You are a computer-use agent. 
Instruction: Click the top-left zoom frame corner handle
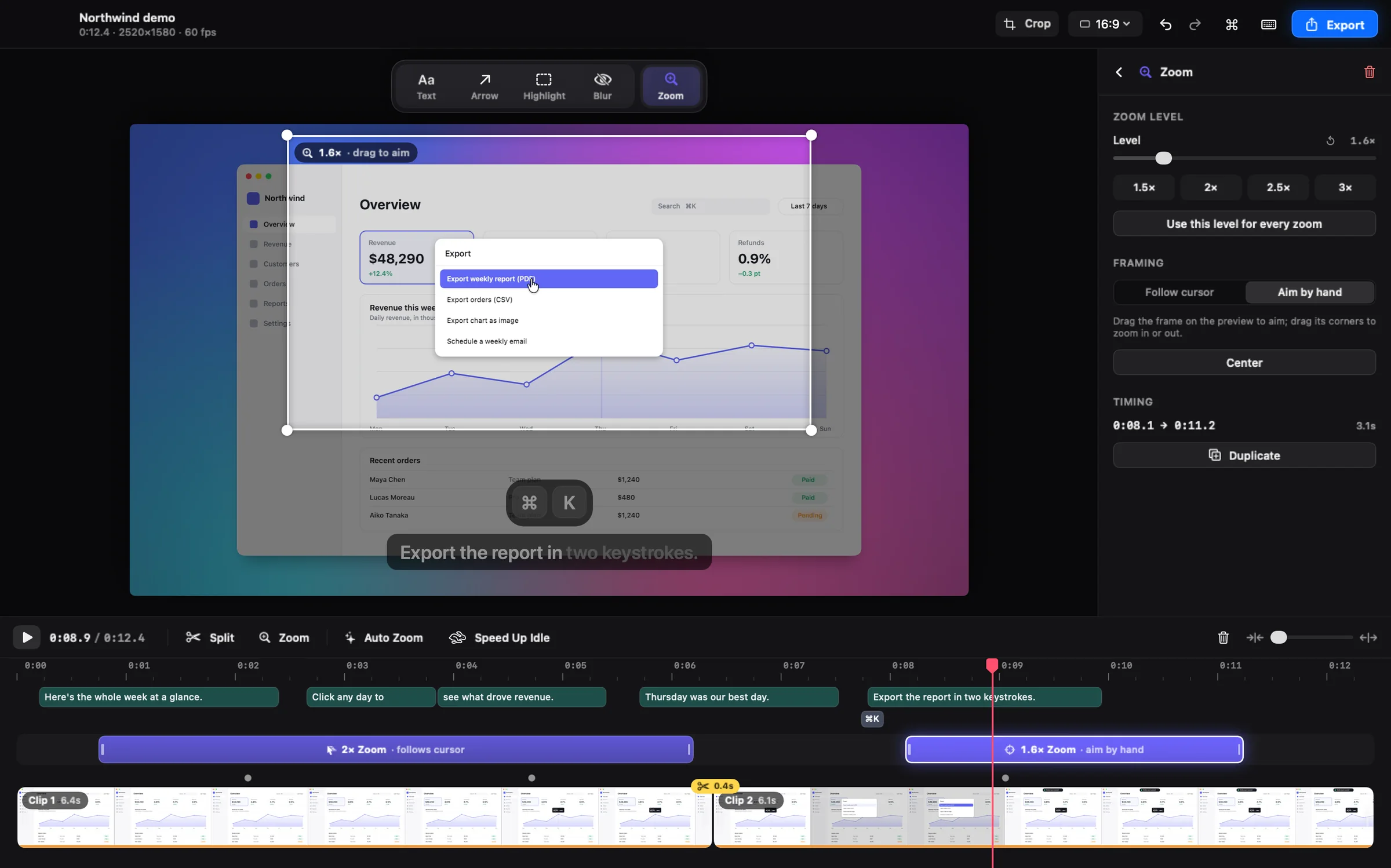pos(287,135)
